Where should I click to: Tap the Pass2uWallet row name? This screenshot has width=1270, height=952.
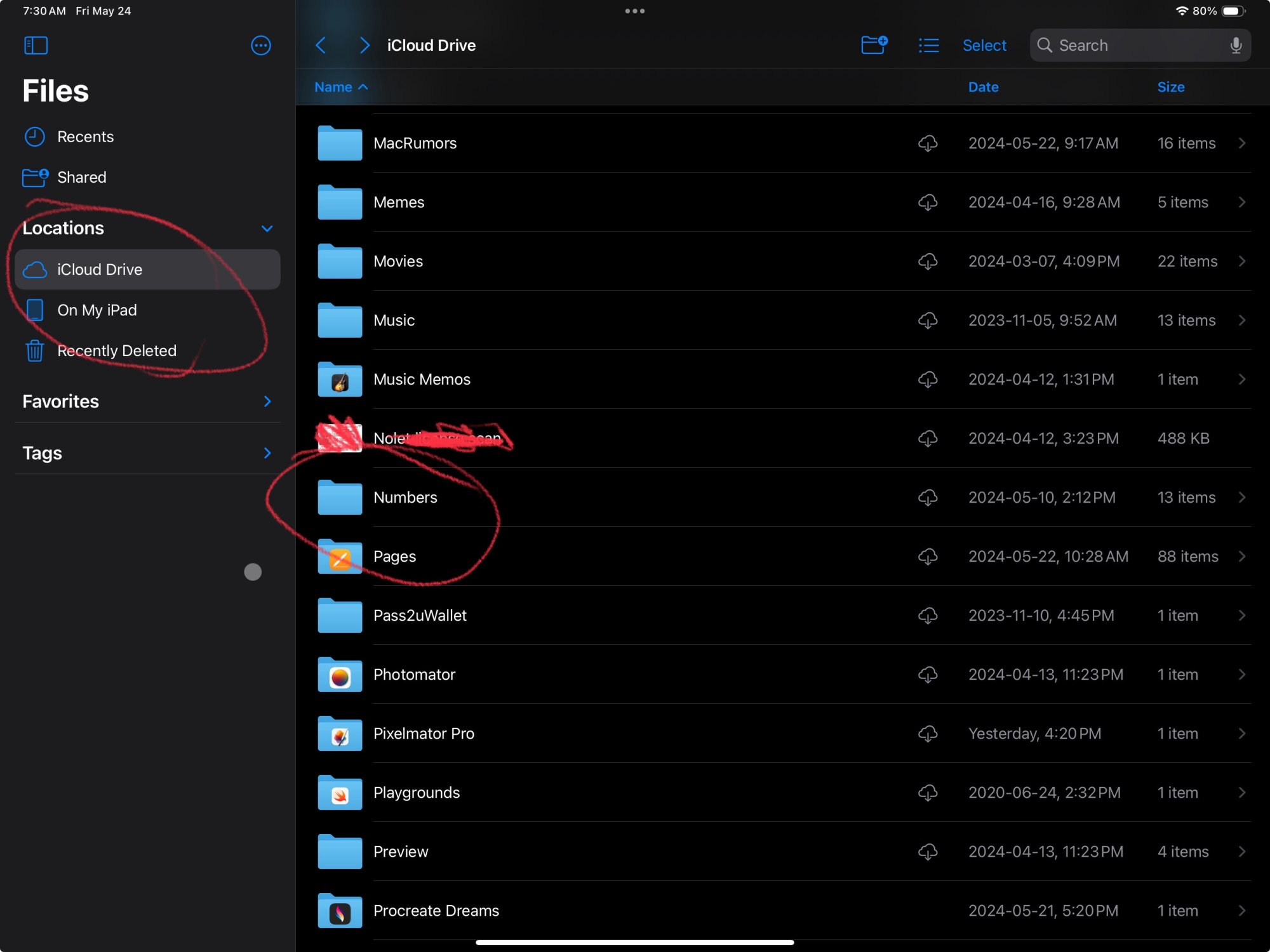coord(420,615)
